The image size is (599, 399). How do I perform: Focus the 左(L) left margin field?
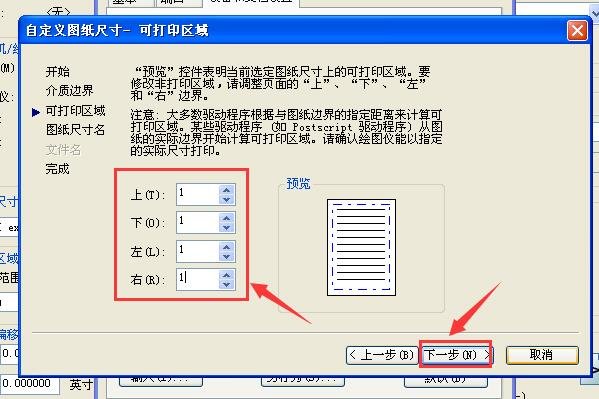(x=198, y=251)
